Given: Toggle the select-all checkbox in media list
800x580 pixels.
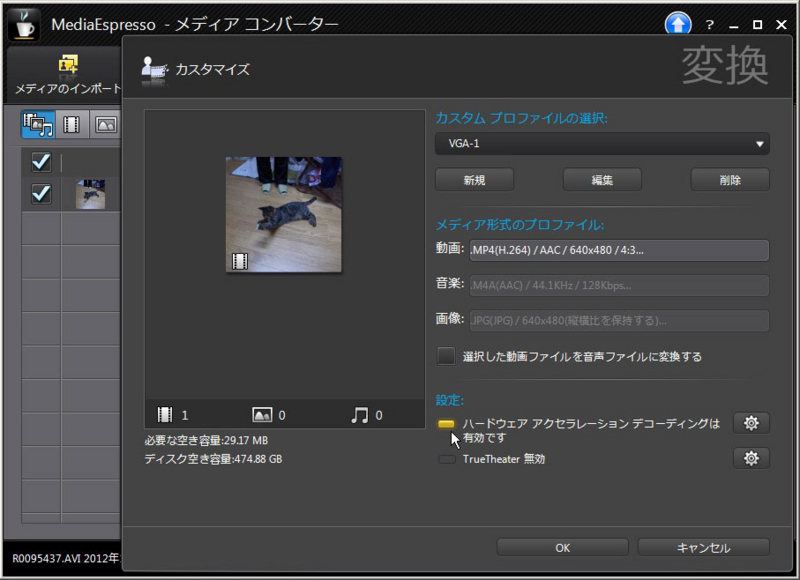Looking at the screenshot, I should pos(41,163).
